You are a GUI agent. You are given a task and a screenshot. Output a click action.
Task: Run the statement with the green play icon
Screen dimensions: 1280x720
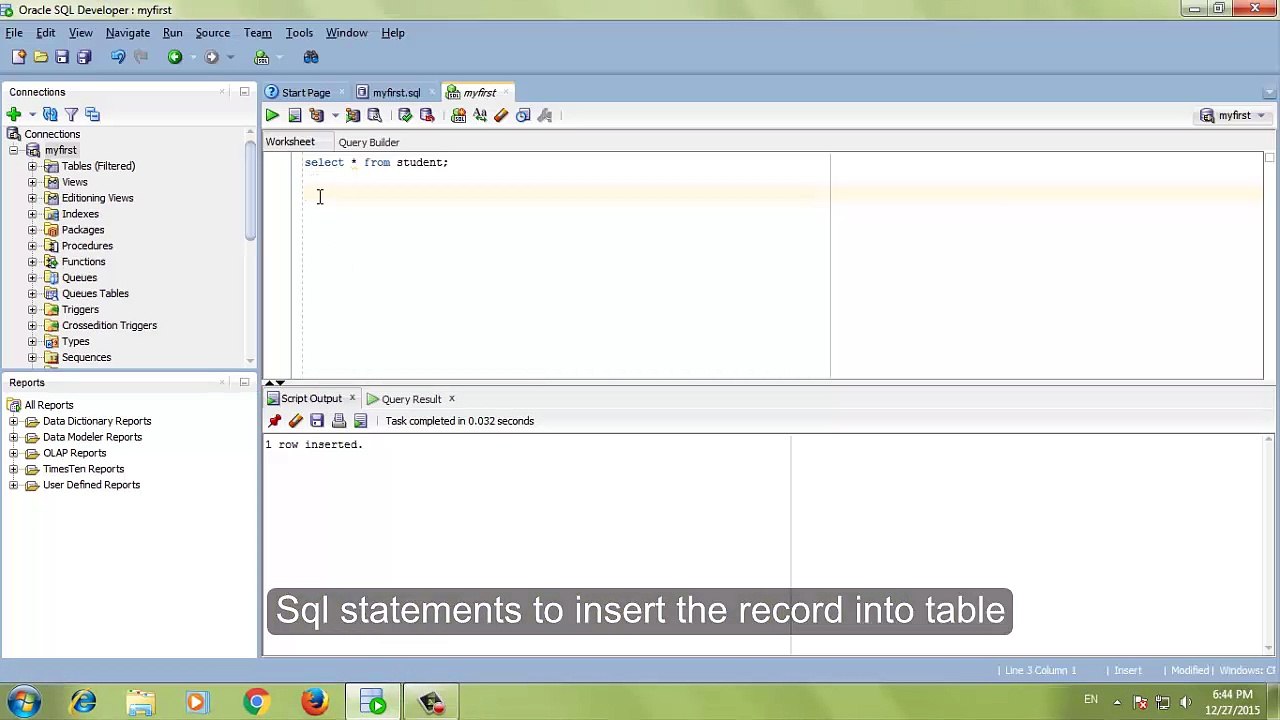point(272,116)
